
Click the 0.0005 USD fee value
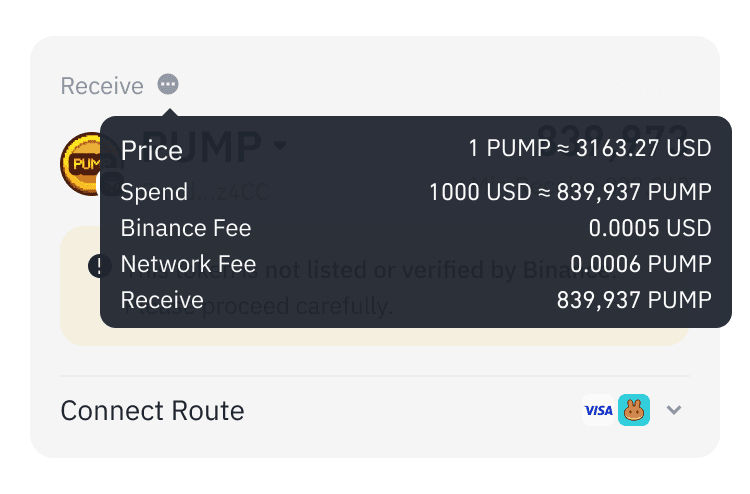[650, 228]
